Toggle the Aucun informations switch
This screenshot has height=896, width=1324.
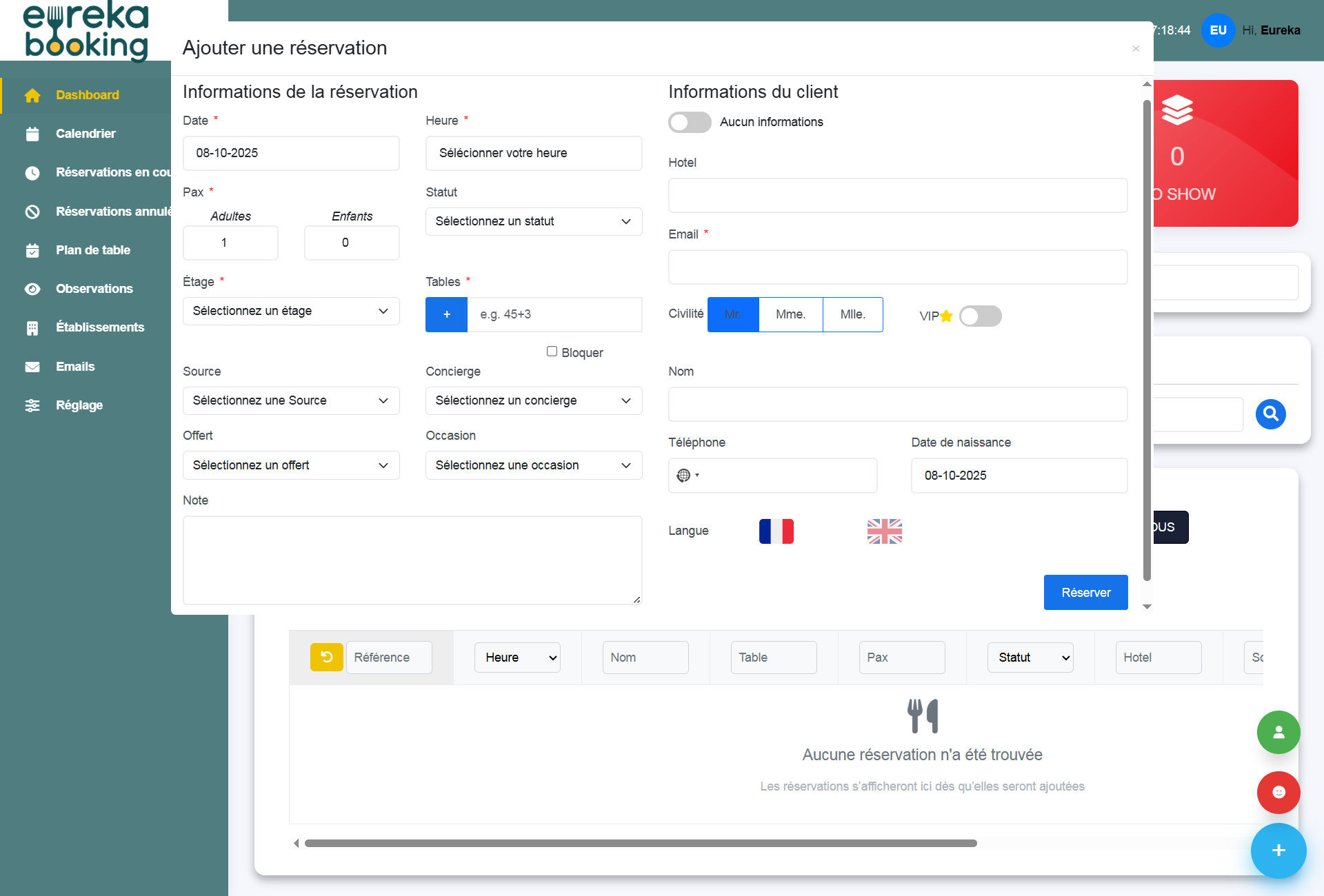click(x=690, y=122)
